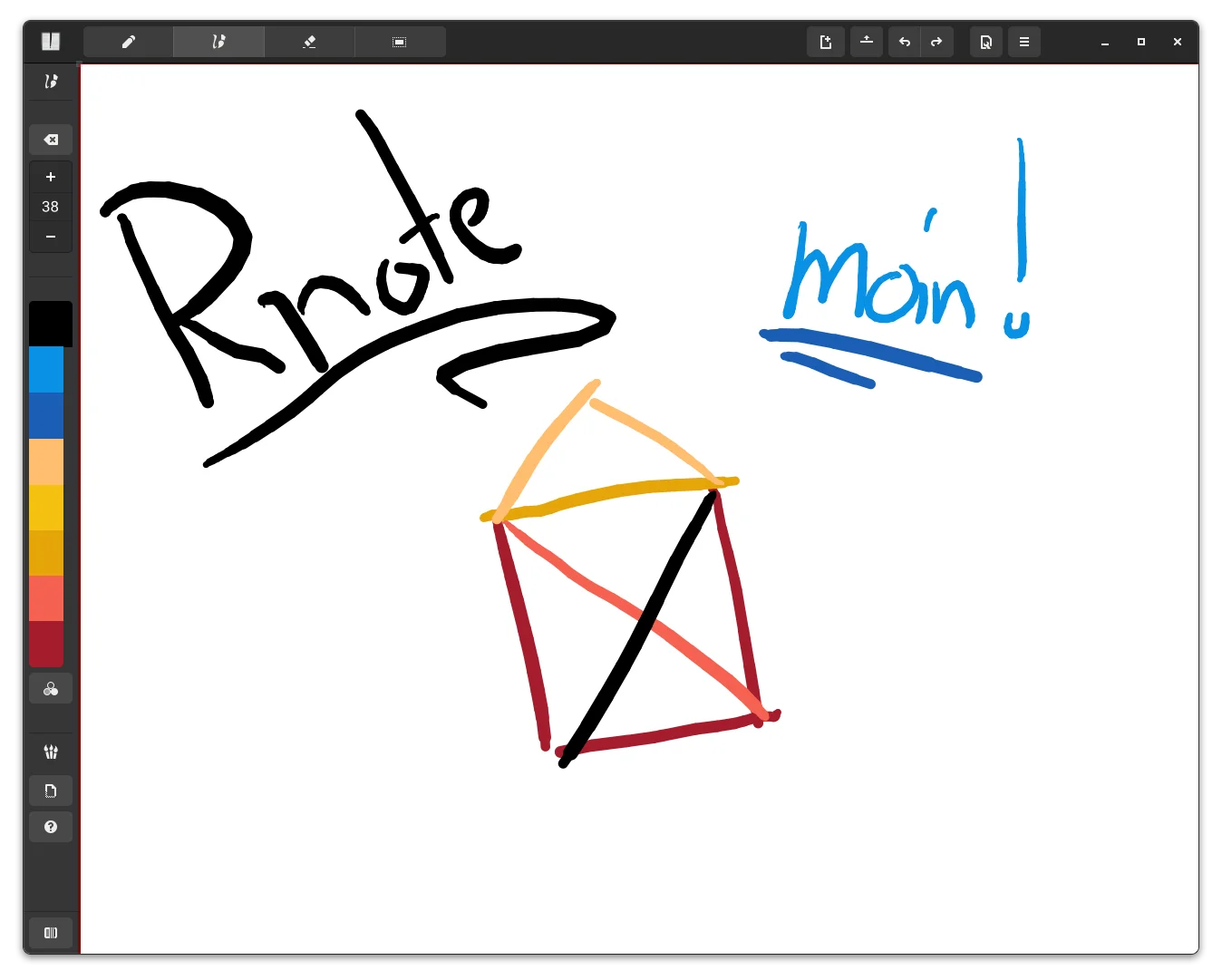This screenshot has width=1222, height=980.
Task: Open the brush style selector in sidebar
Action: pyautogui.click(x=51, y=82)
